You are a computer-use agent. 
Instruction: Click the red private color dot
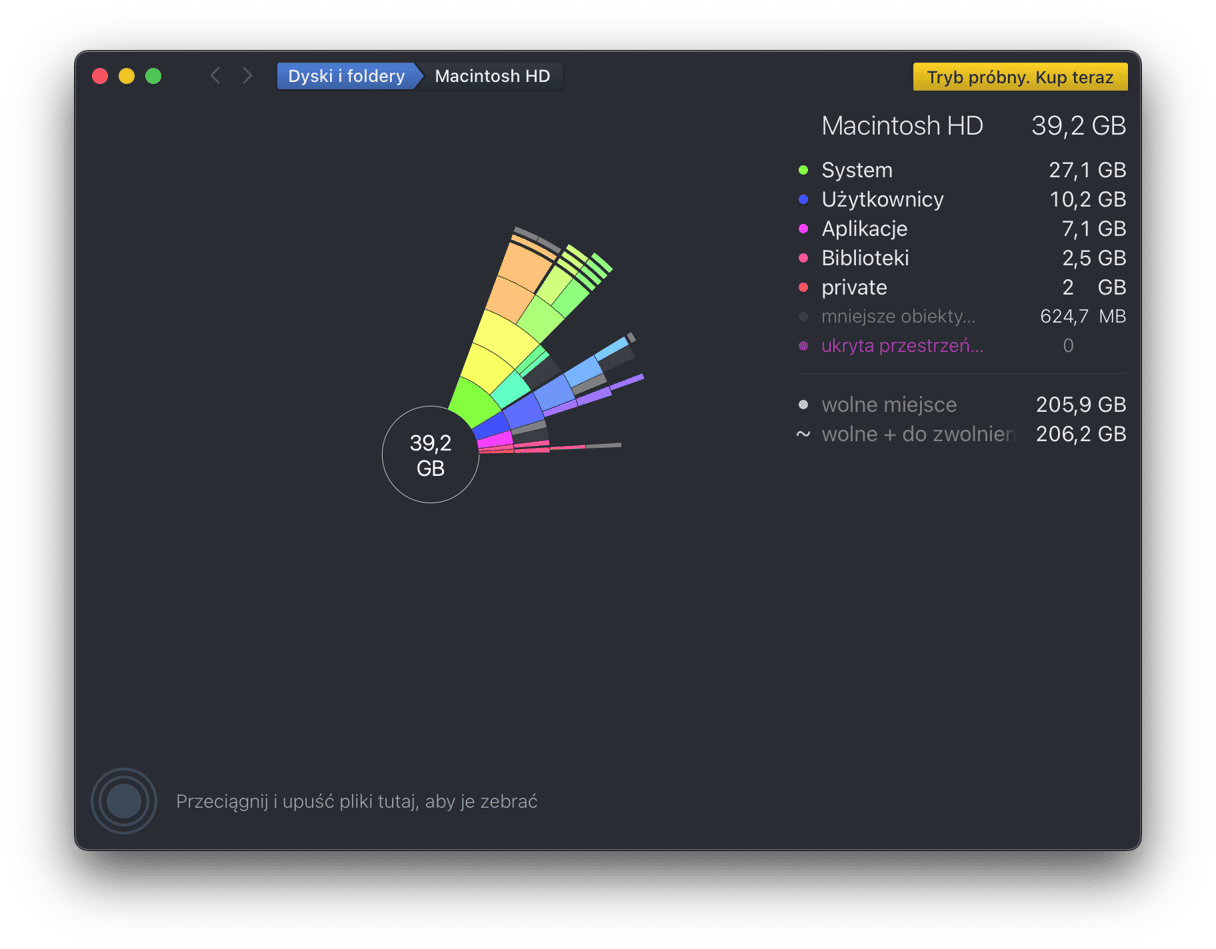[803, 288]
